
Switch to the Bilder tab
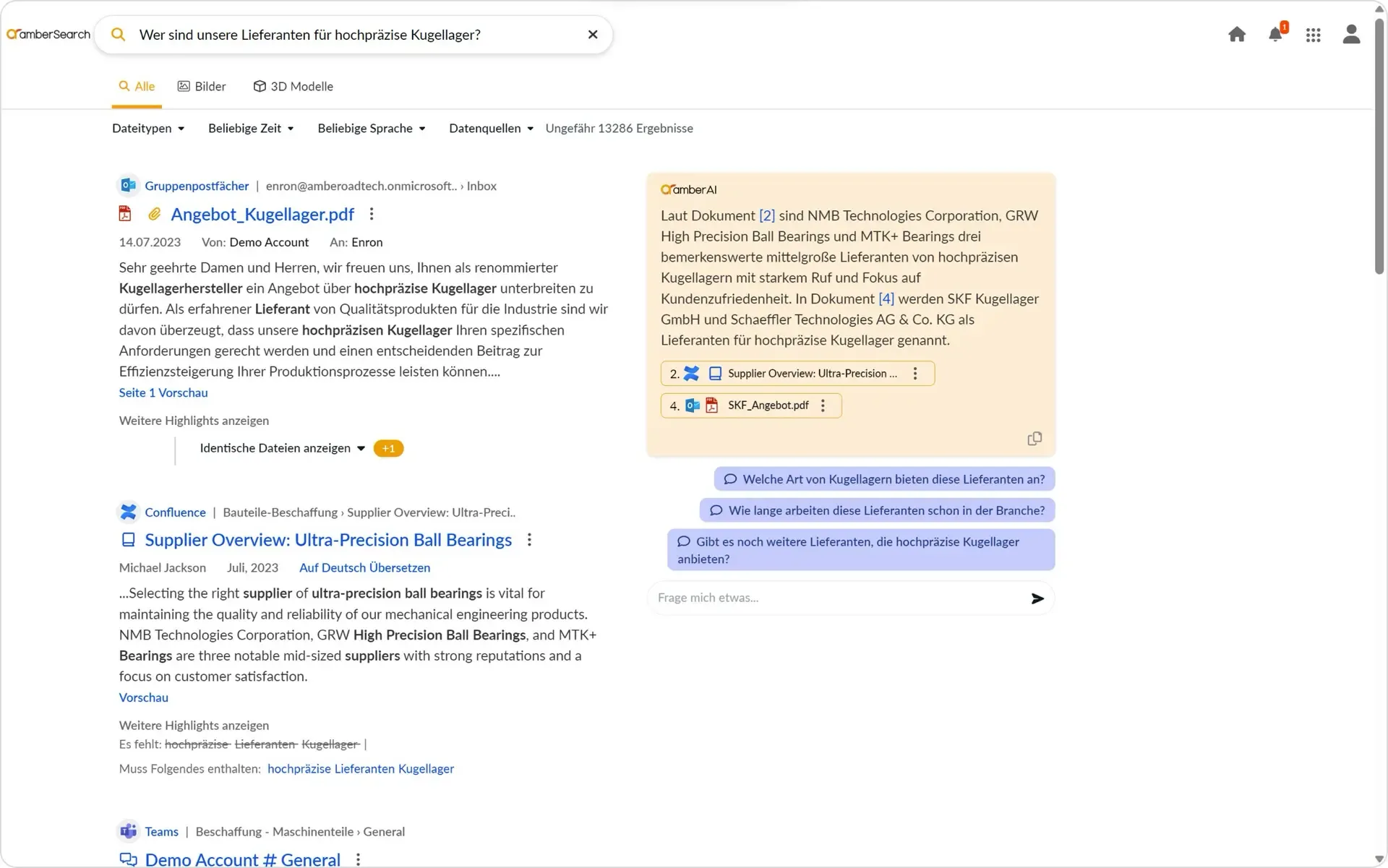(x=202, y=86)
